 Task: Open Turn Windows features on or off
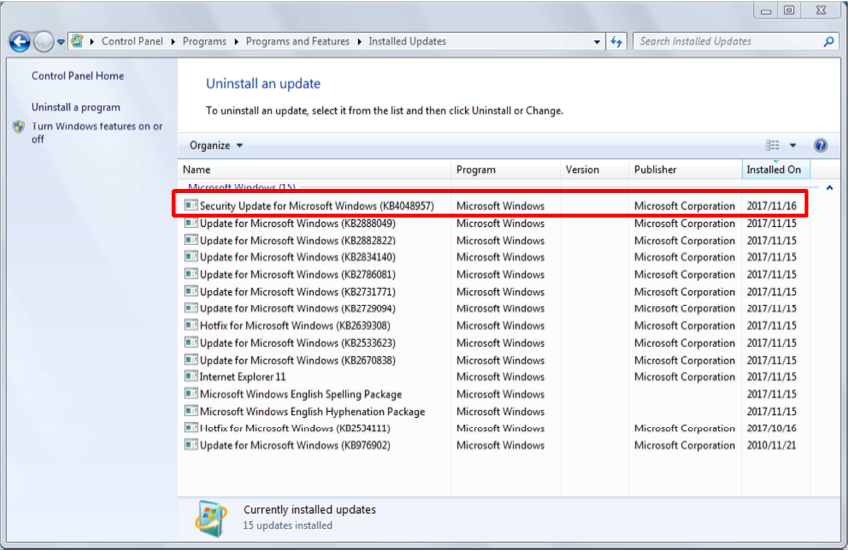[x=96, y=133]
